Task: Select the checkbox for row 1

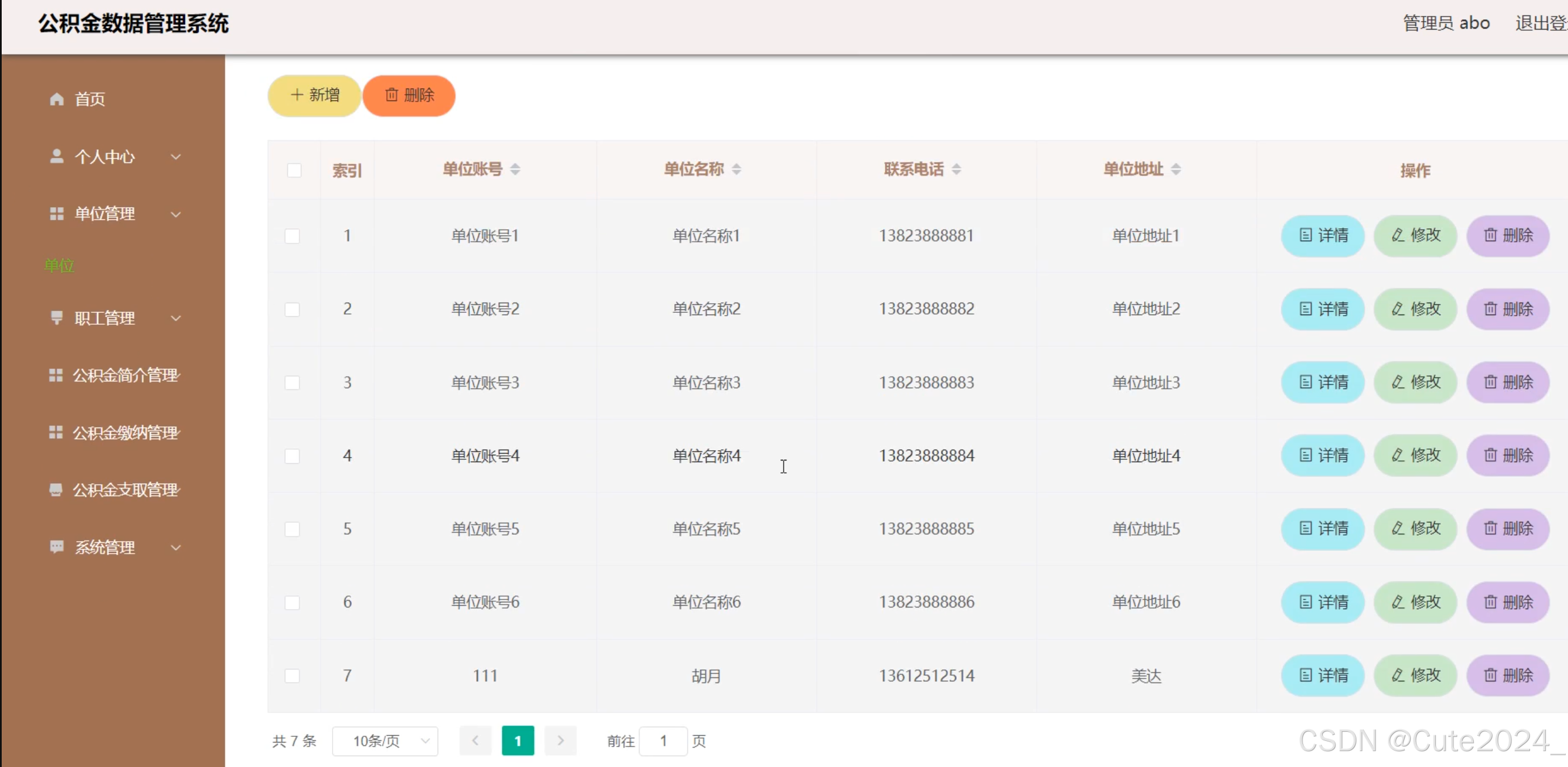Action: tap(292, 236)
